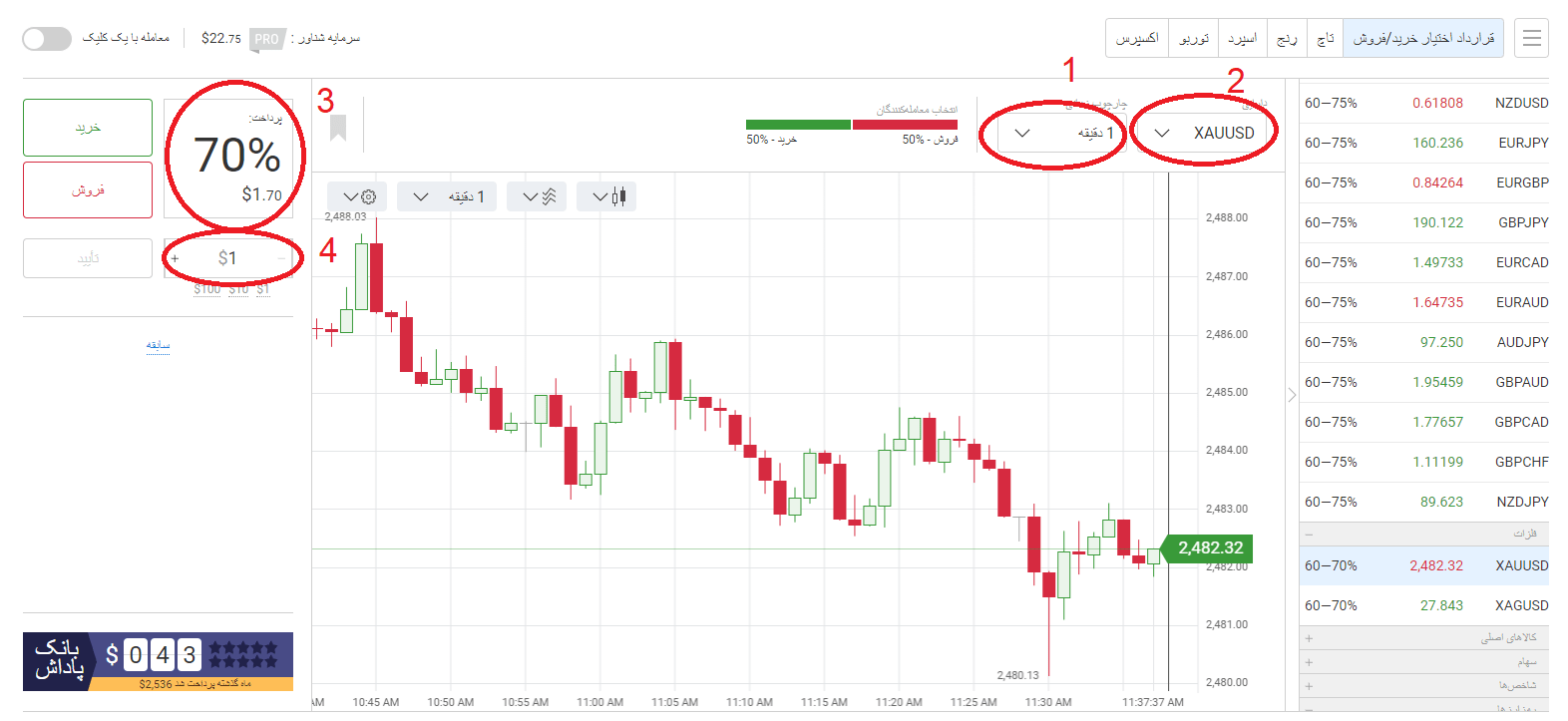This screenshot has height=721, width=1568.
Task: Click the 50% خرید traders' choice bar
Action: click(x=798, y=125)
